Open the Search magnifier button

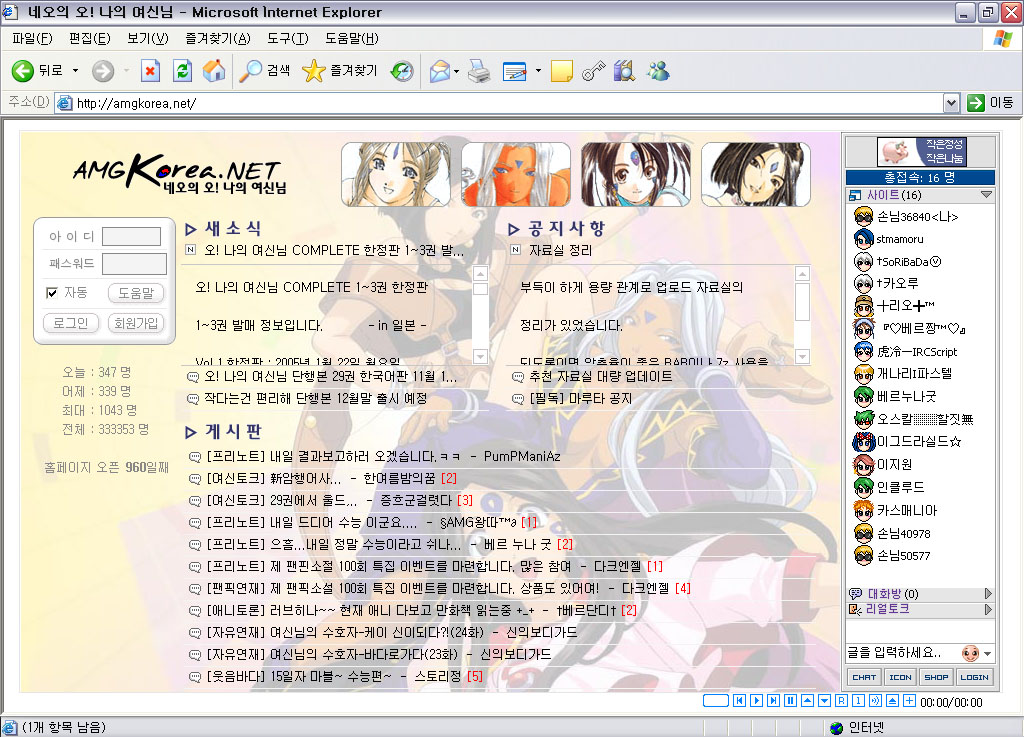(264, 71)
